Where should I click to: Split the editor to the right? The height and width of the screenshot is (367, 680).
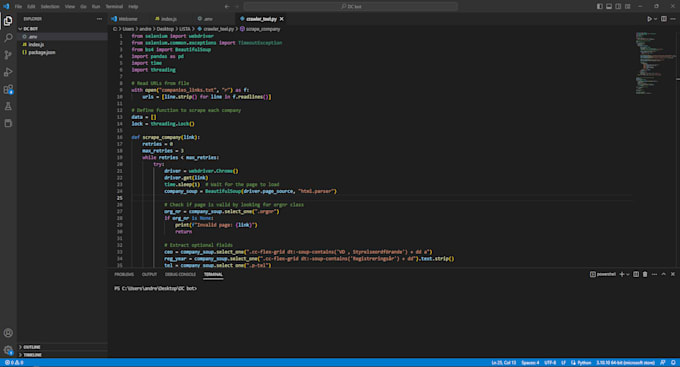664,19
